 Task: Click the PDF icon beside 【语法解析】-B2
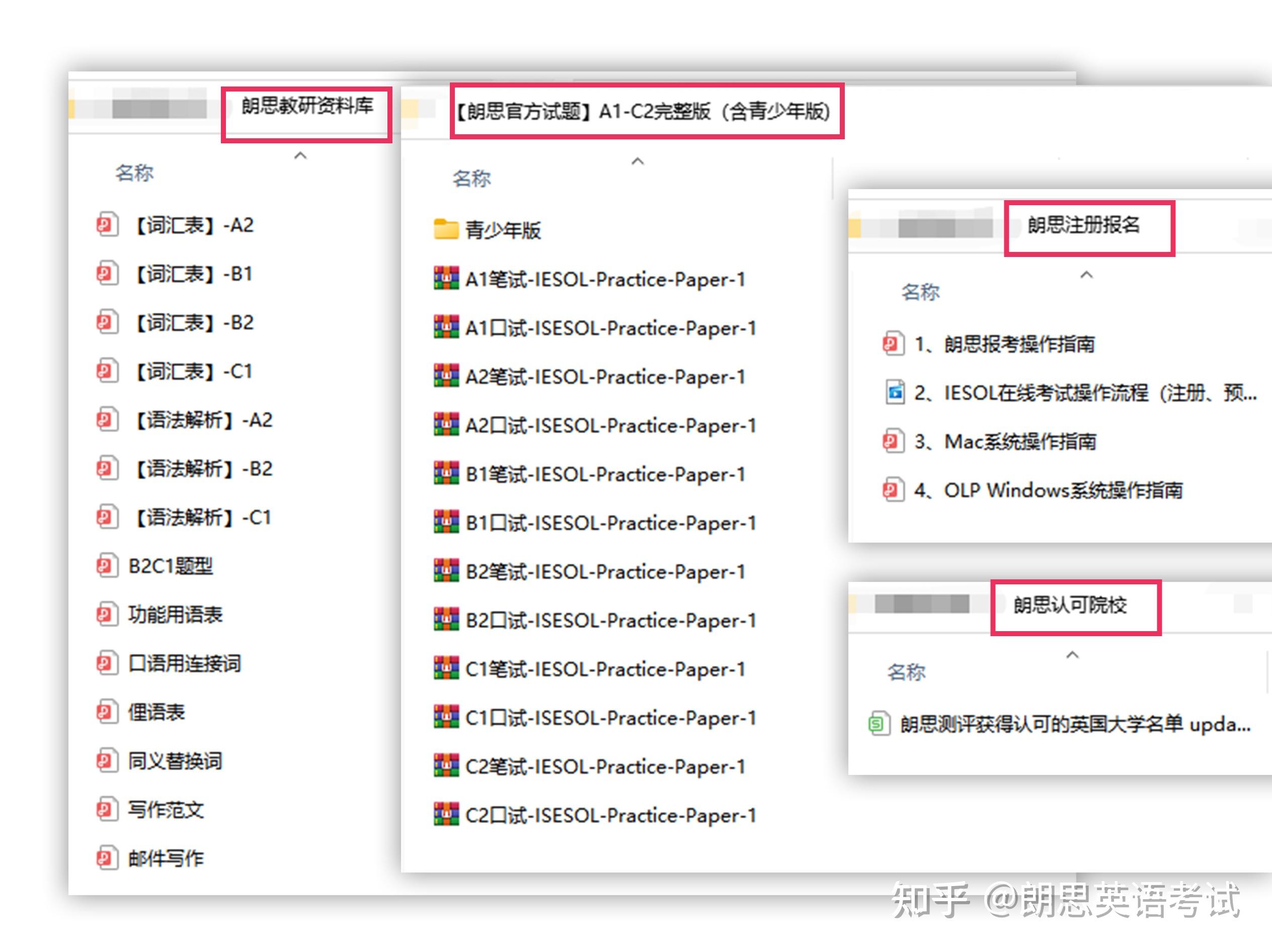[x=107, y=469]
